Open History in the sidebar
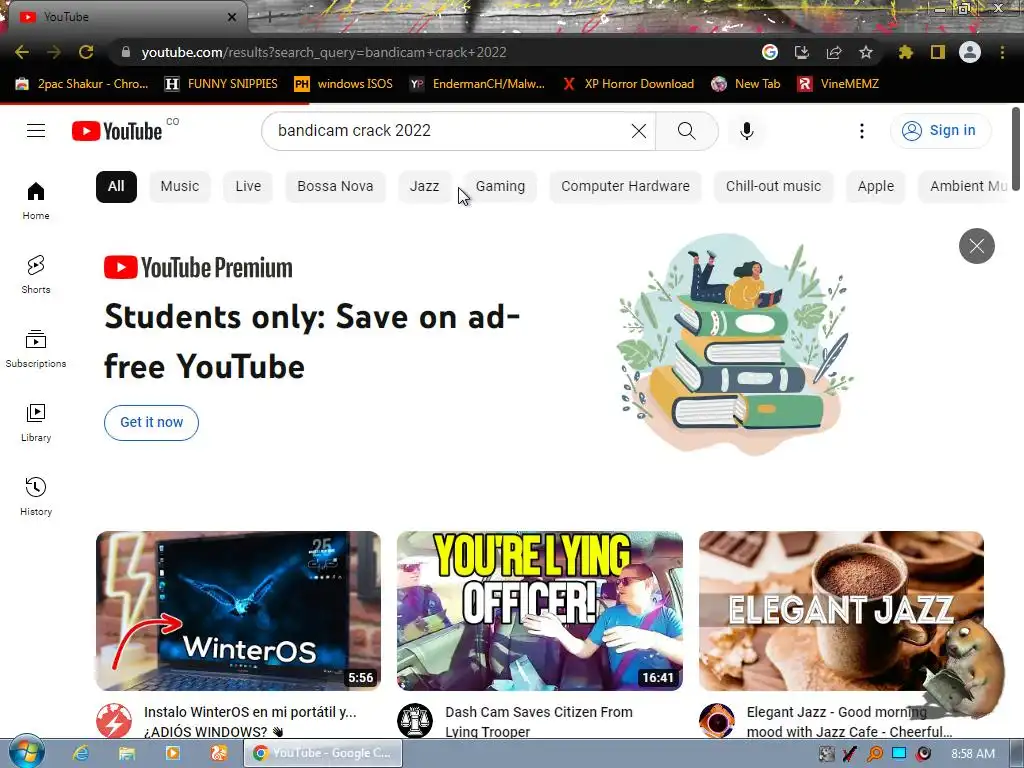The height and width of the screenshot is (768, 1024). coord(36,496)
